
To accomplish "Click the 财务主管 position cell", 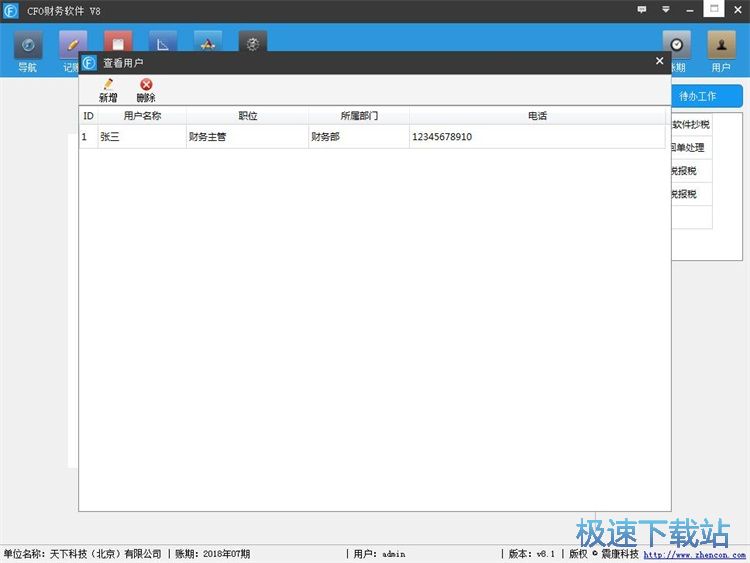I will (x=248, y=137).
